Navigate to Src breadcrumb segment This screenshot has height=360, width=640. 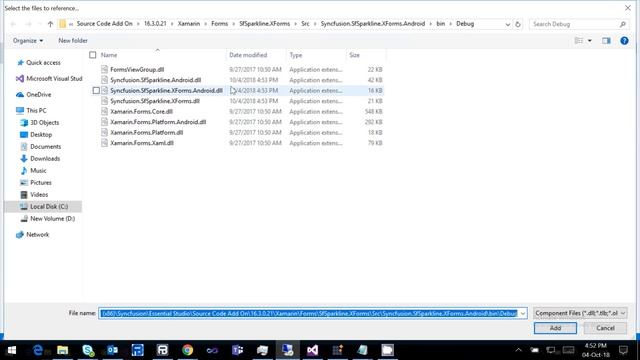click(305, 24)
